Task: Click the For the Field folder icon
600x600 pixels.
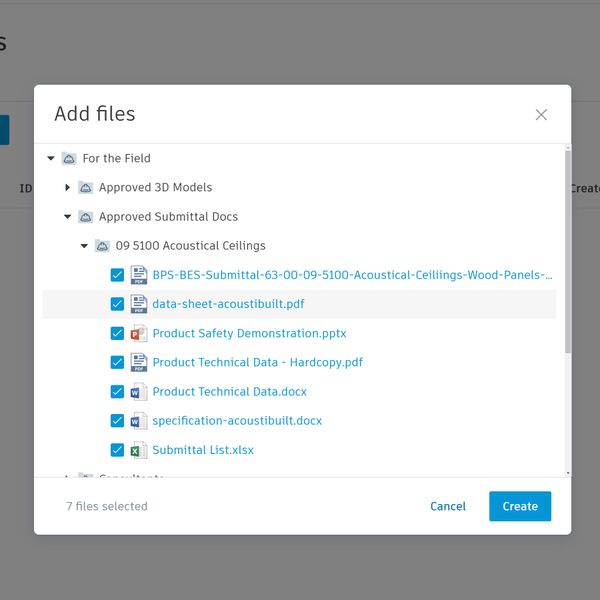Action: pos(68,158)
